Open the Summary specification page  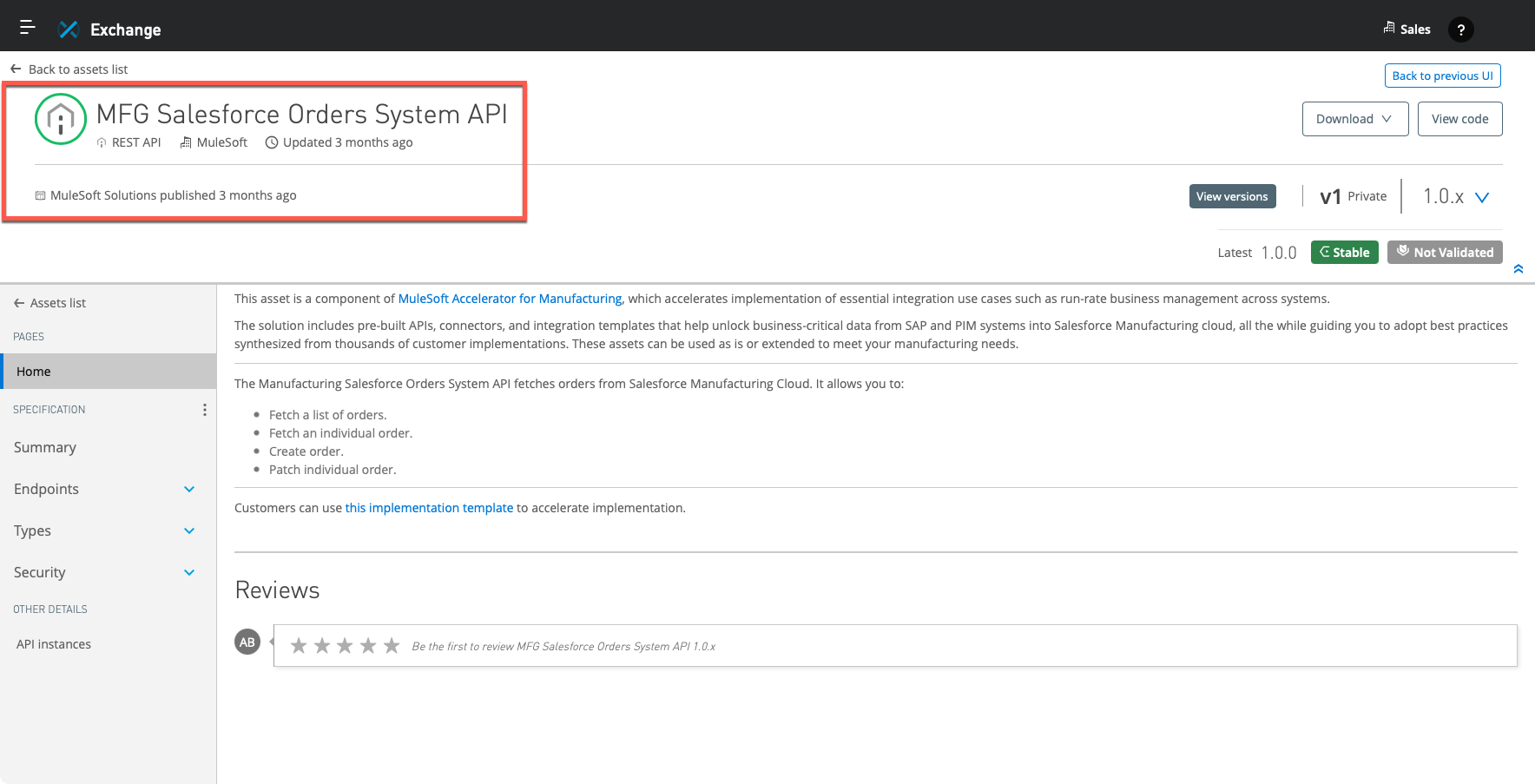pyautogui.click(x=45, y=447)
